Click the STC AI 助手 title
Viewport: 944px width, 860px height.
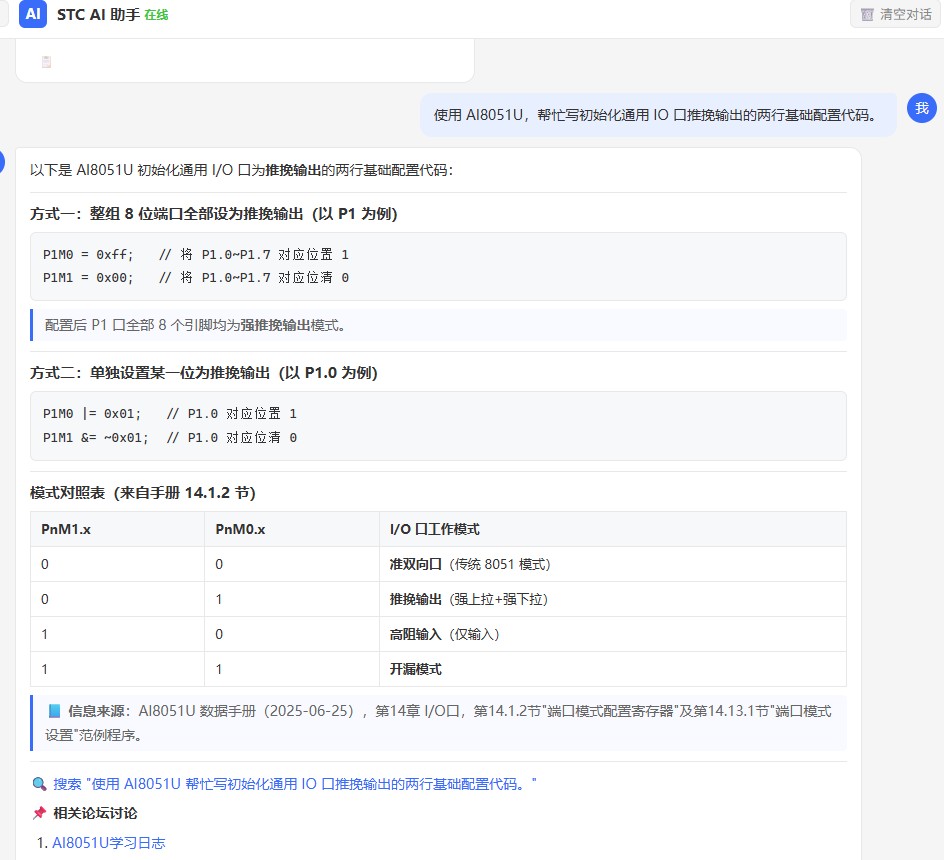pyautogui.click(x=98, y=14)
